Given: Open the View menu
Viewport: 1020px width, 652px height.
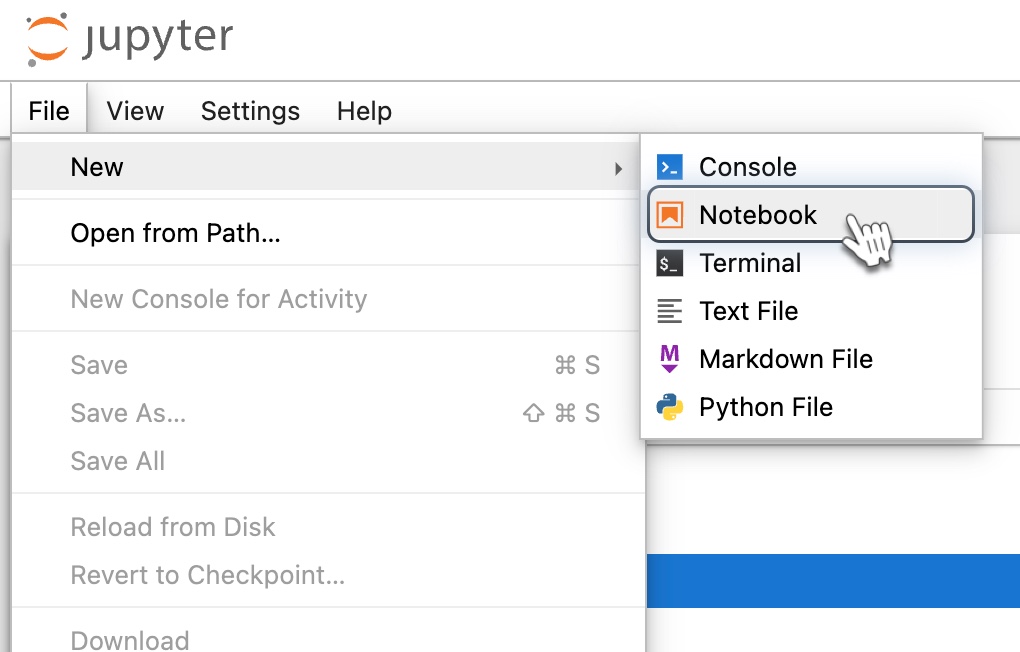Looking at the screenshot, I should click(135, 111).
